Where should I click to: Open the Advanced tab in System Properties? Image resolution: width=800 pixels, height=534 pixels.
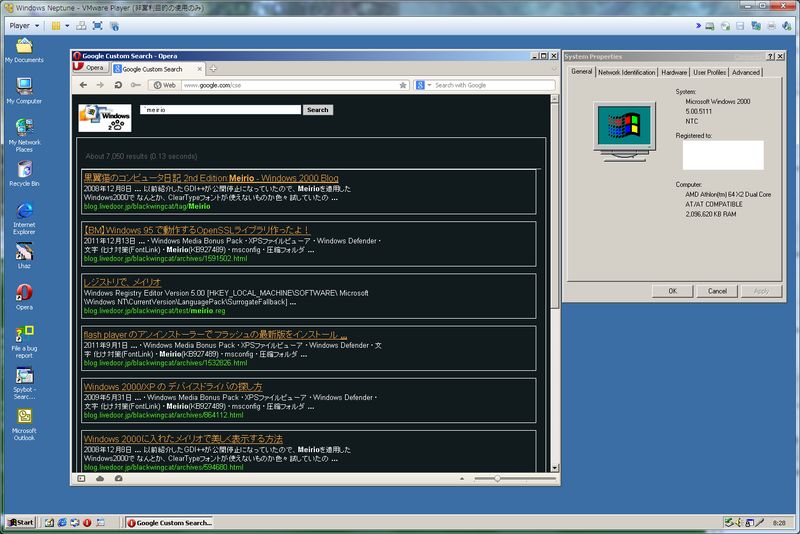click(745, 72)
